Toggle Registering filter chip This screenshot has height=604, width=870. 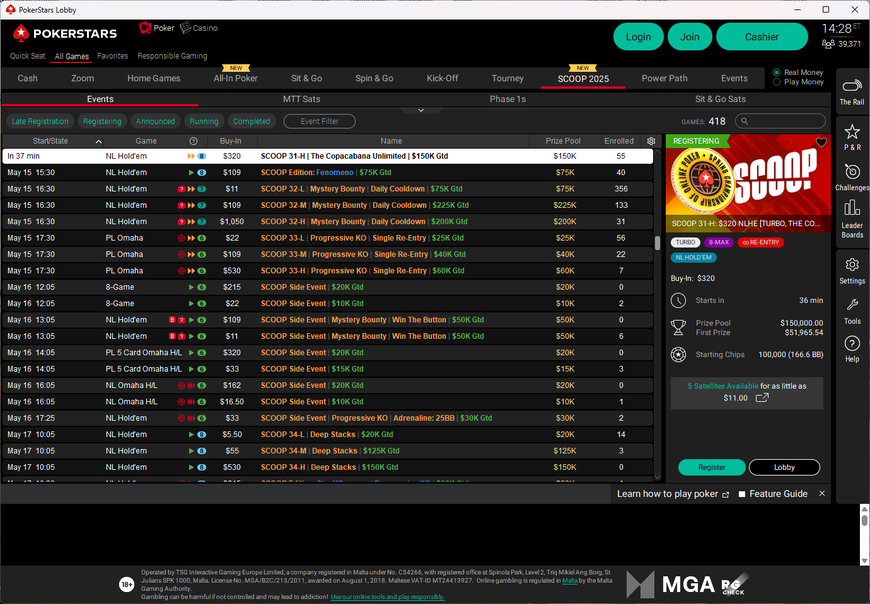pyautogui.click(x=102, y=121)
